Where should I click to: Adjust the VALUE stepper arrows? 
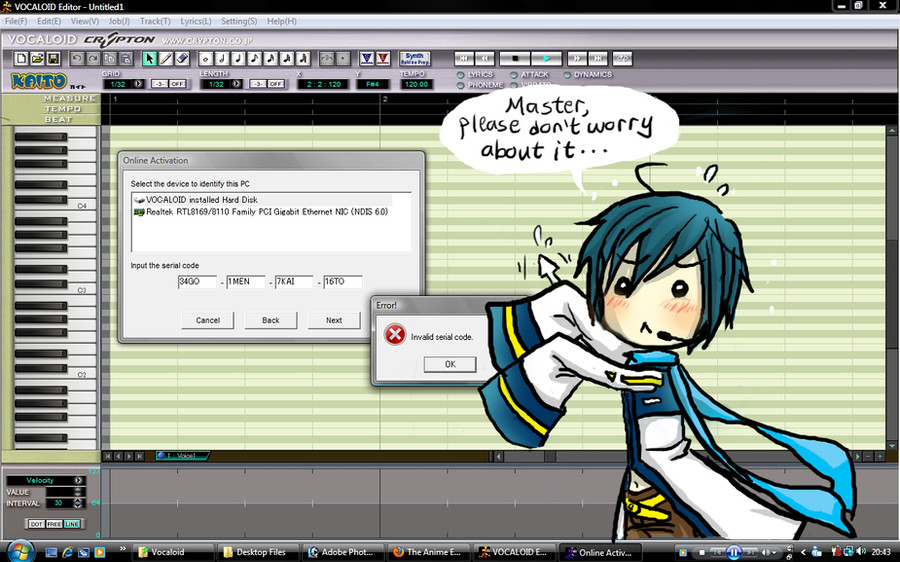pyautogui.click(x=78, y=492)
